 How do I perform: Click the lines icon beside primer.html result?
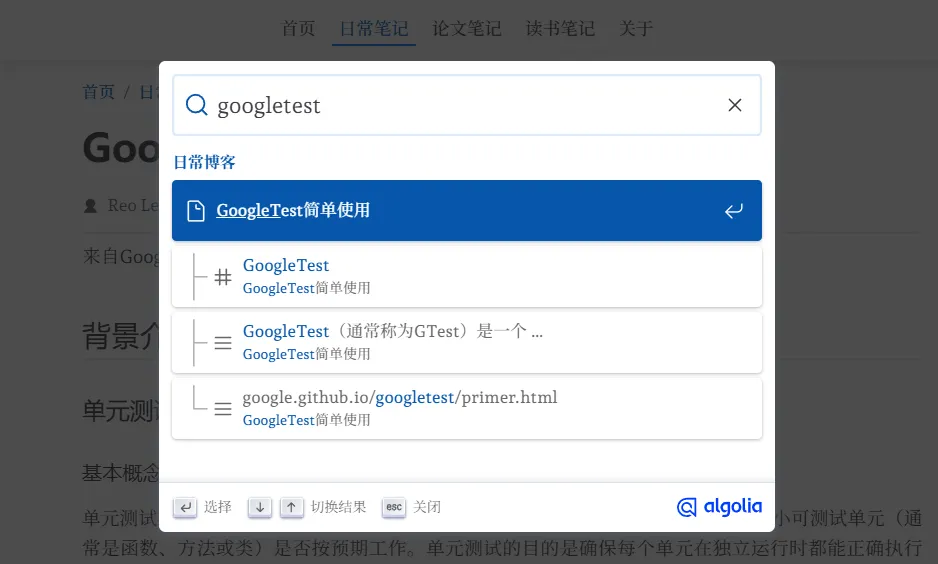223,409
